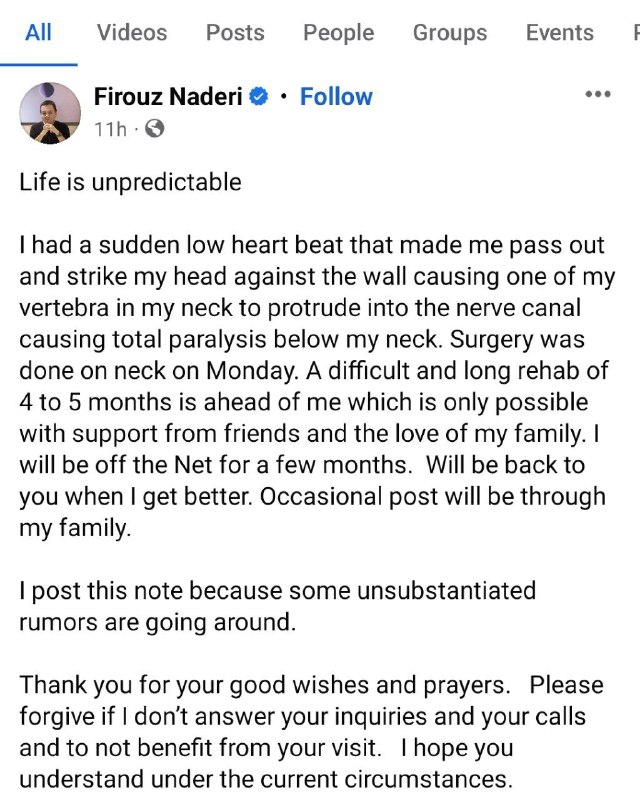Switch to the Groups tab
This screenshot has height=800, width=640.
(450, 33)
